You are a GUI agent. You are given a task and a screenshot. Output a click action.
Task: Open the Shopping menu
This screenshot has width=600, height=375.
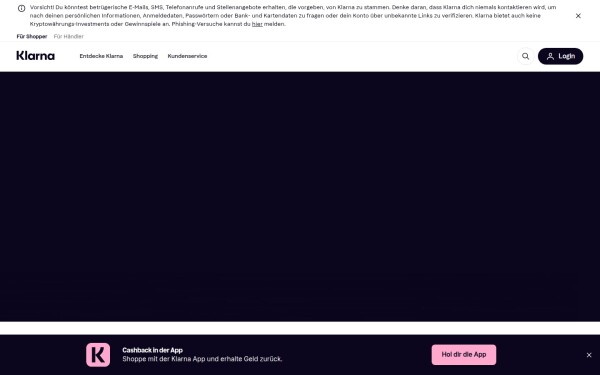coord(145,56)
